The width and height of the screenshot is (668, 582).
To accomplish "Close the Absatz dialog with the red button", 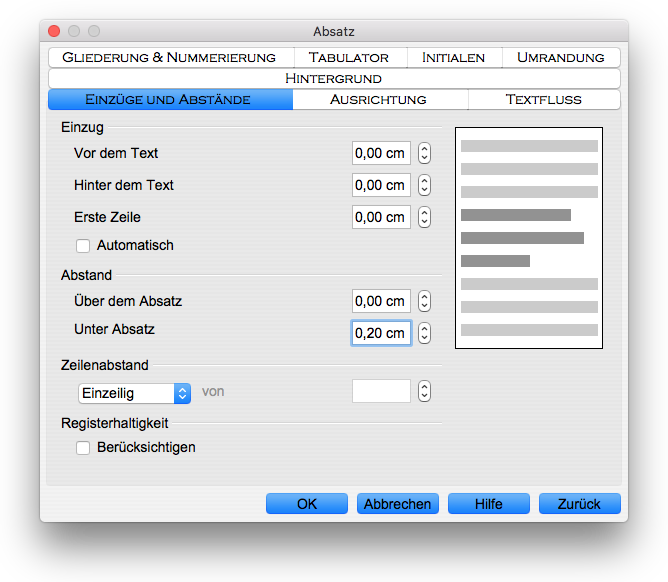I will tap(54, 31).
